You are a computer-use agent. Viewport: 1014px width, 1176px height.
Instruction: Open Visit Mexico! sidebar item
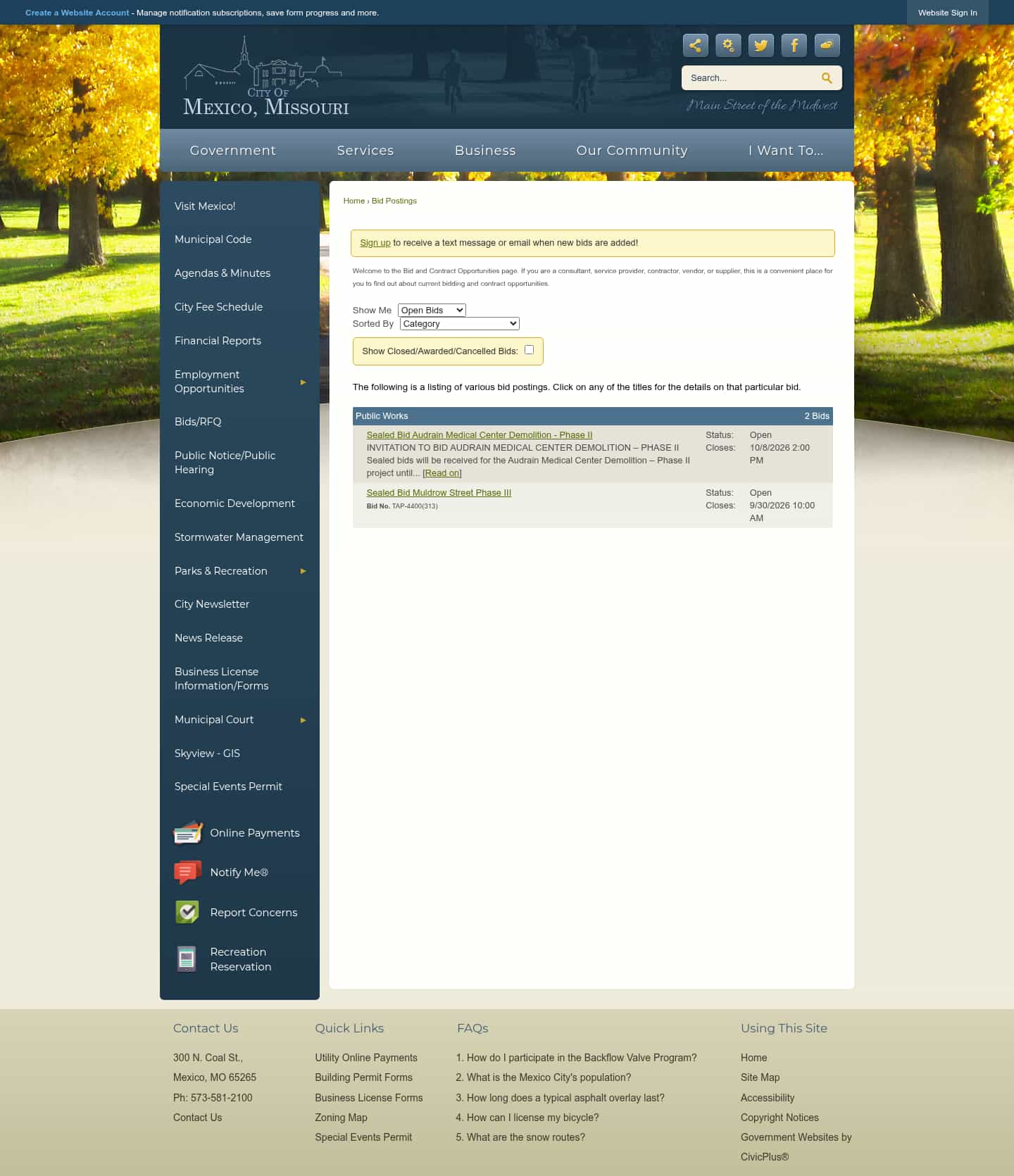[205, 206]
